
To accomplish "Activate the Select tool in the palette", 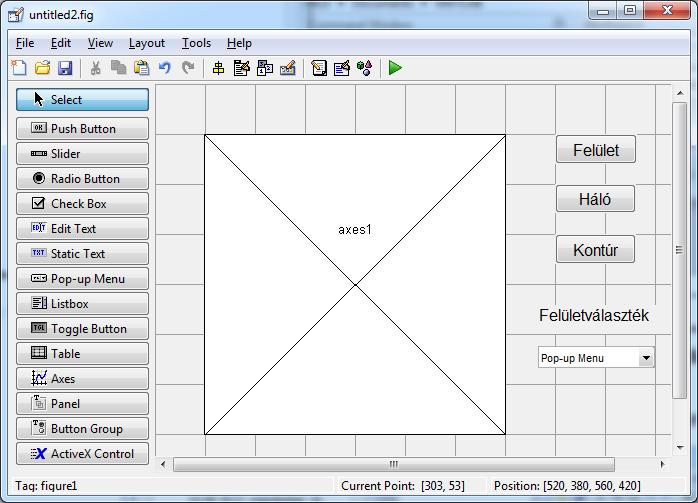I will pyautogui.click(x=82, y=100).
